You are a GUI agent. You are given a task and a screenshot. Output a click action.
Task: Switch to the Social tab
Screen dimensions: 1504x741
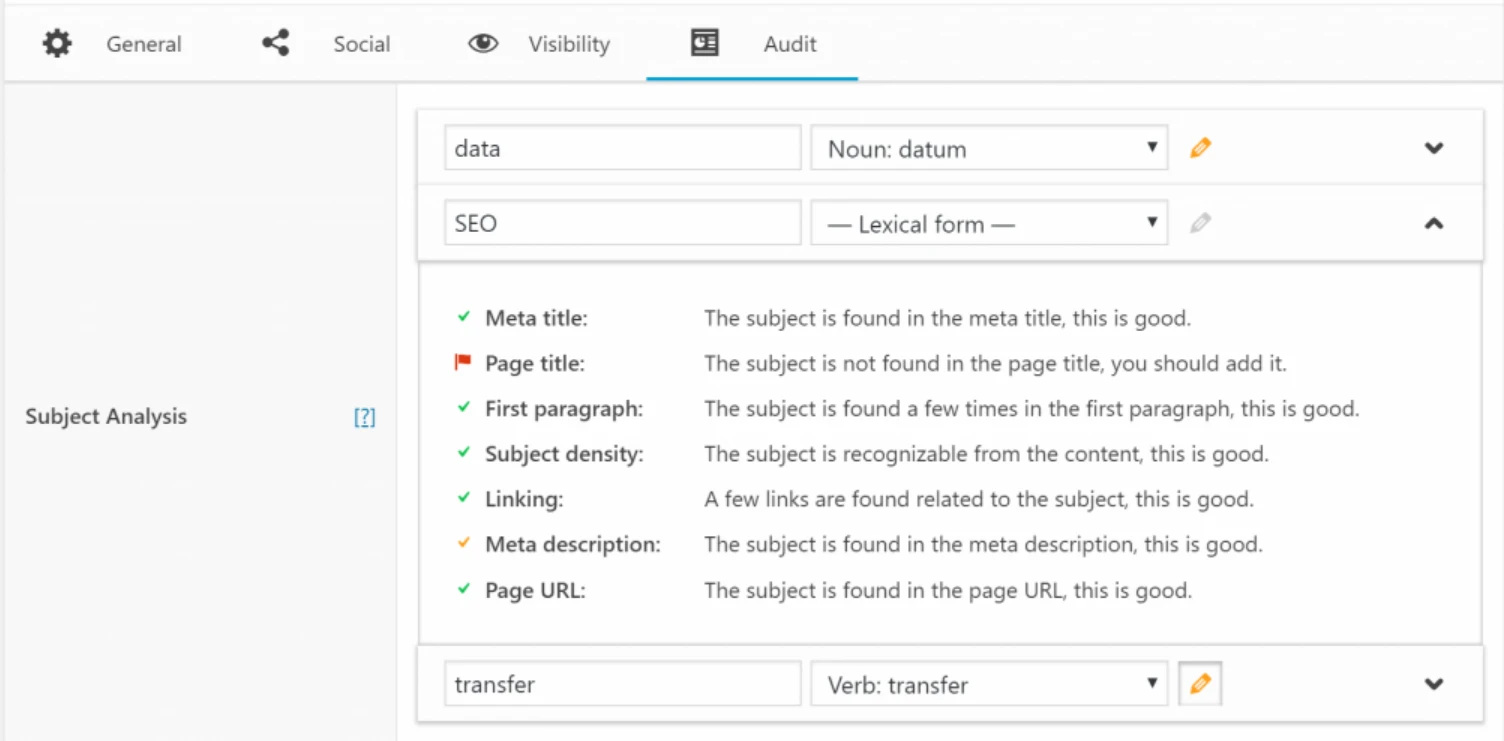pos(361,44)
